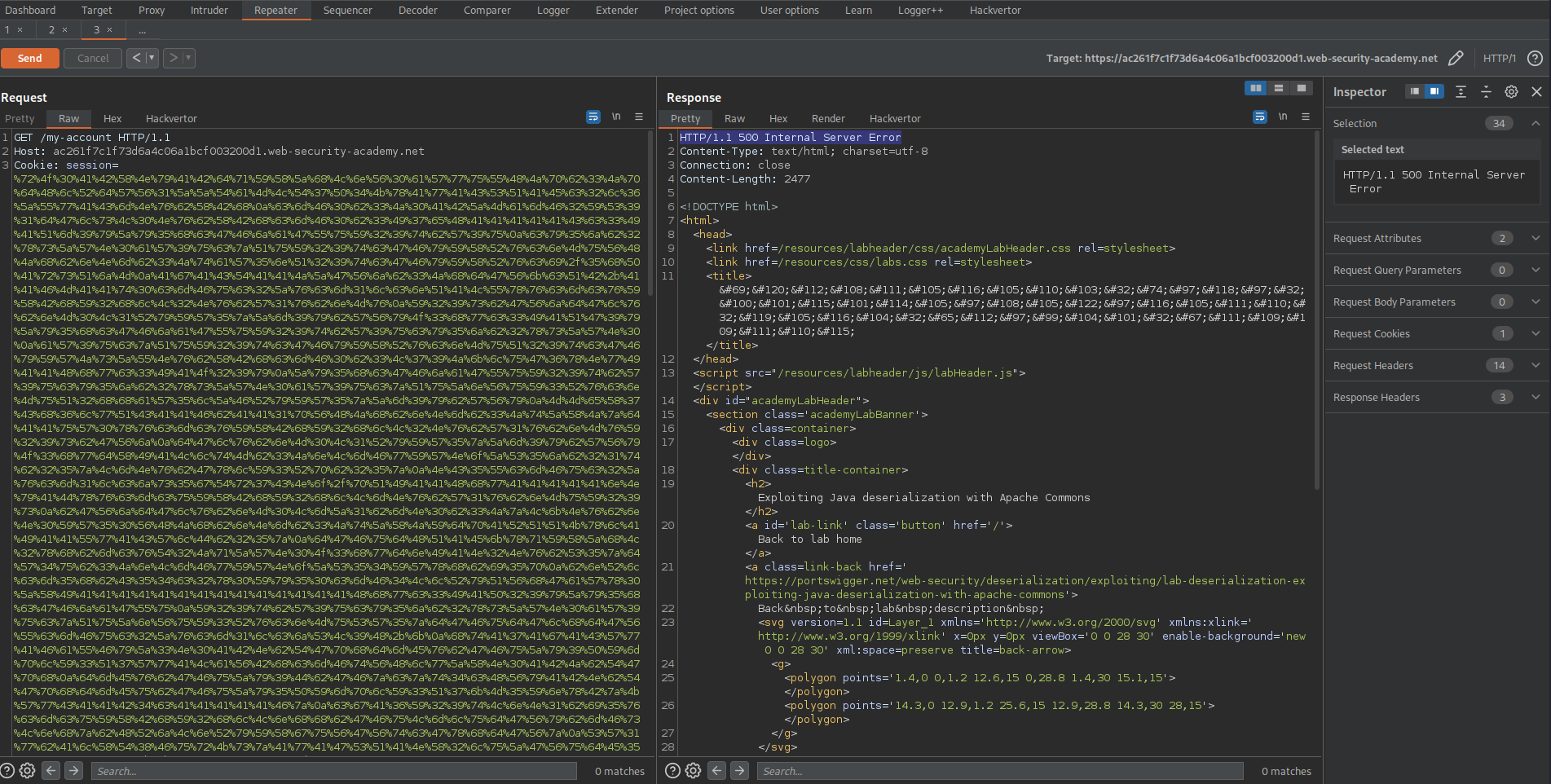This screenshot has height=784, width=1551.
Task: Open request search help icon
Action: click(7, 770)
